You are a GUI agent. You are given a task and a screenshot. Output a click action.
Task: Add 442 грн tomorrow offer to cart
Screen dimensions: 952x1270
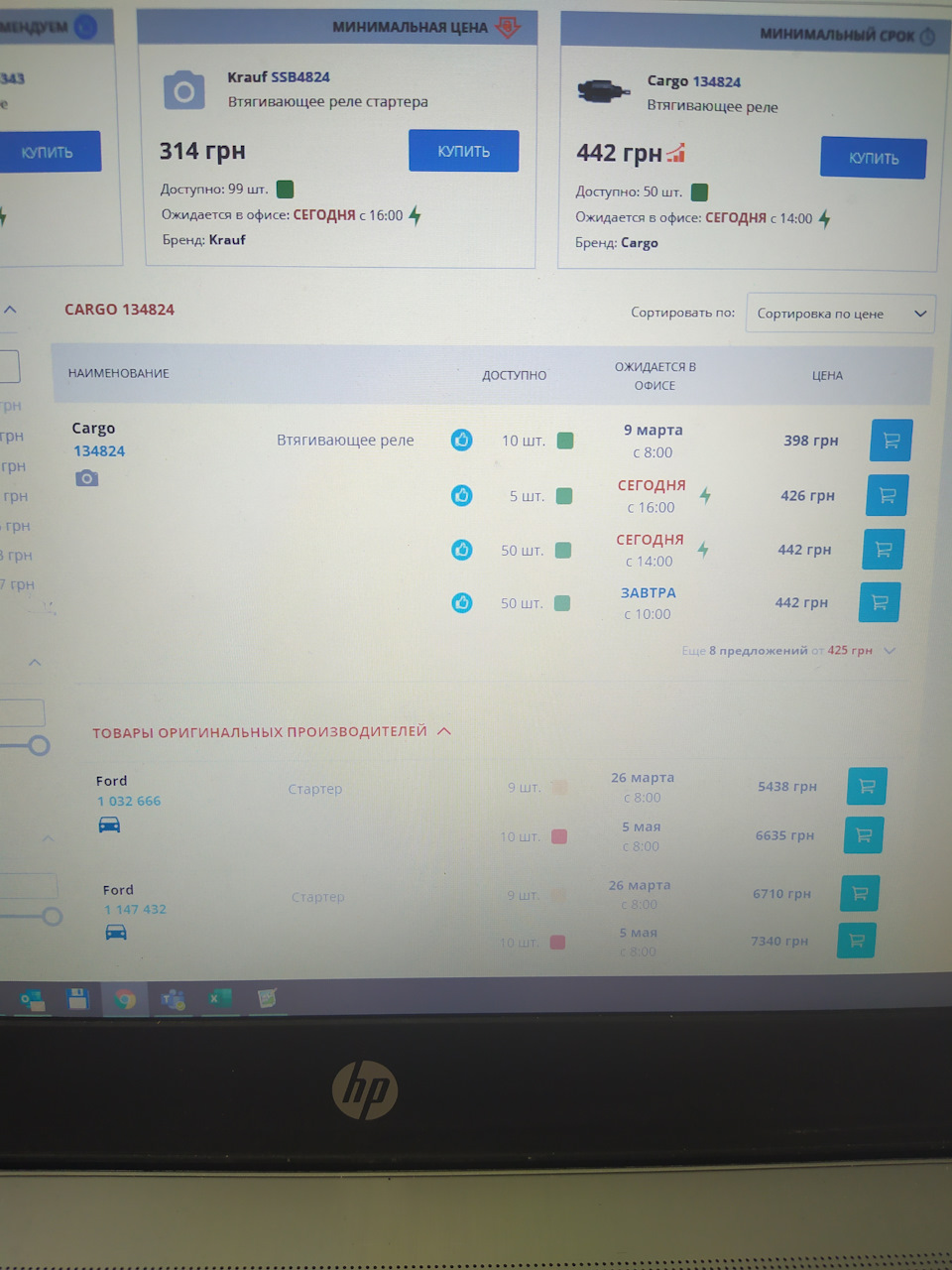pos(879,602)
